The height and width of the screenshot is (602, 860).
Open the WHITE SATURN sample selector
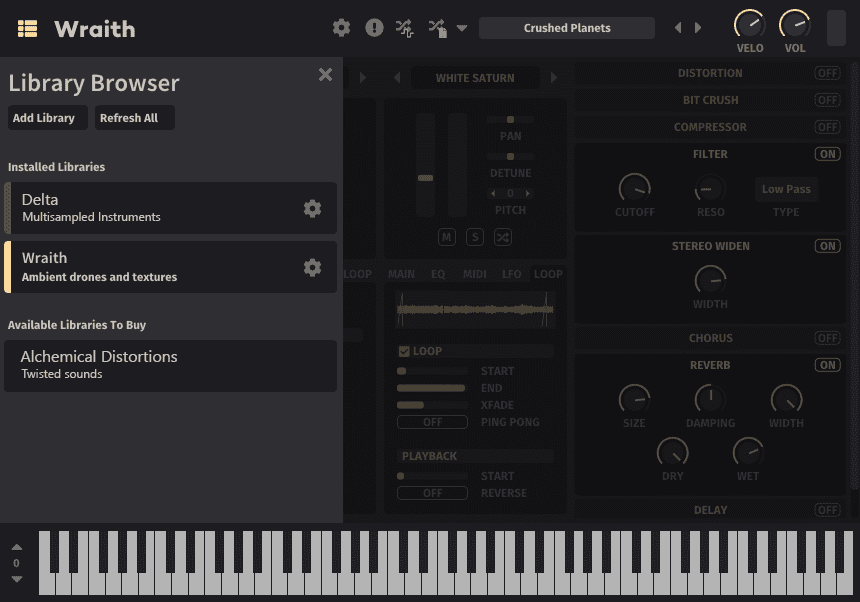pyautogui.click(x=475, y=78)
